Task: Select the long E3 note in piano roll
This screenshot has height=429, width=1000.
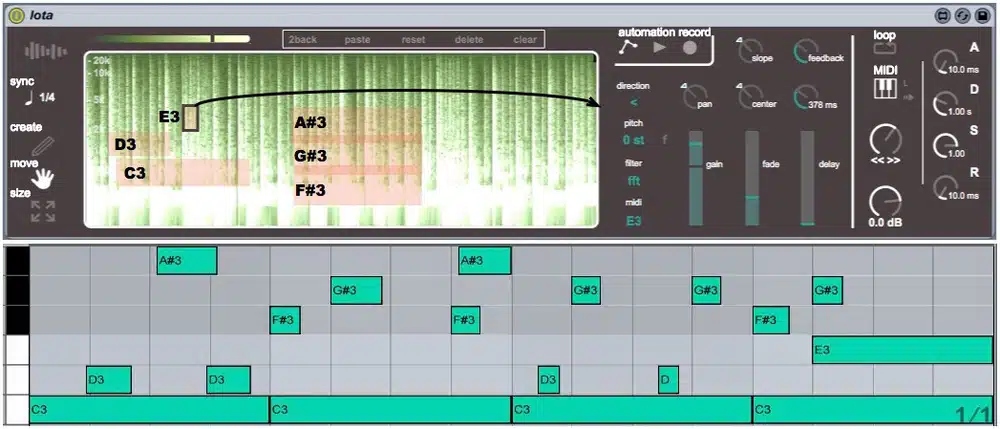Action: pos(902,349)
